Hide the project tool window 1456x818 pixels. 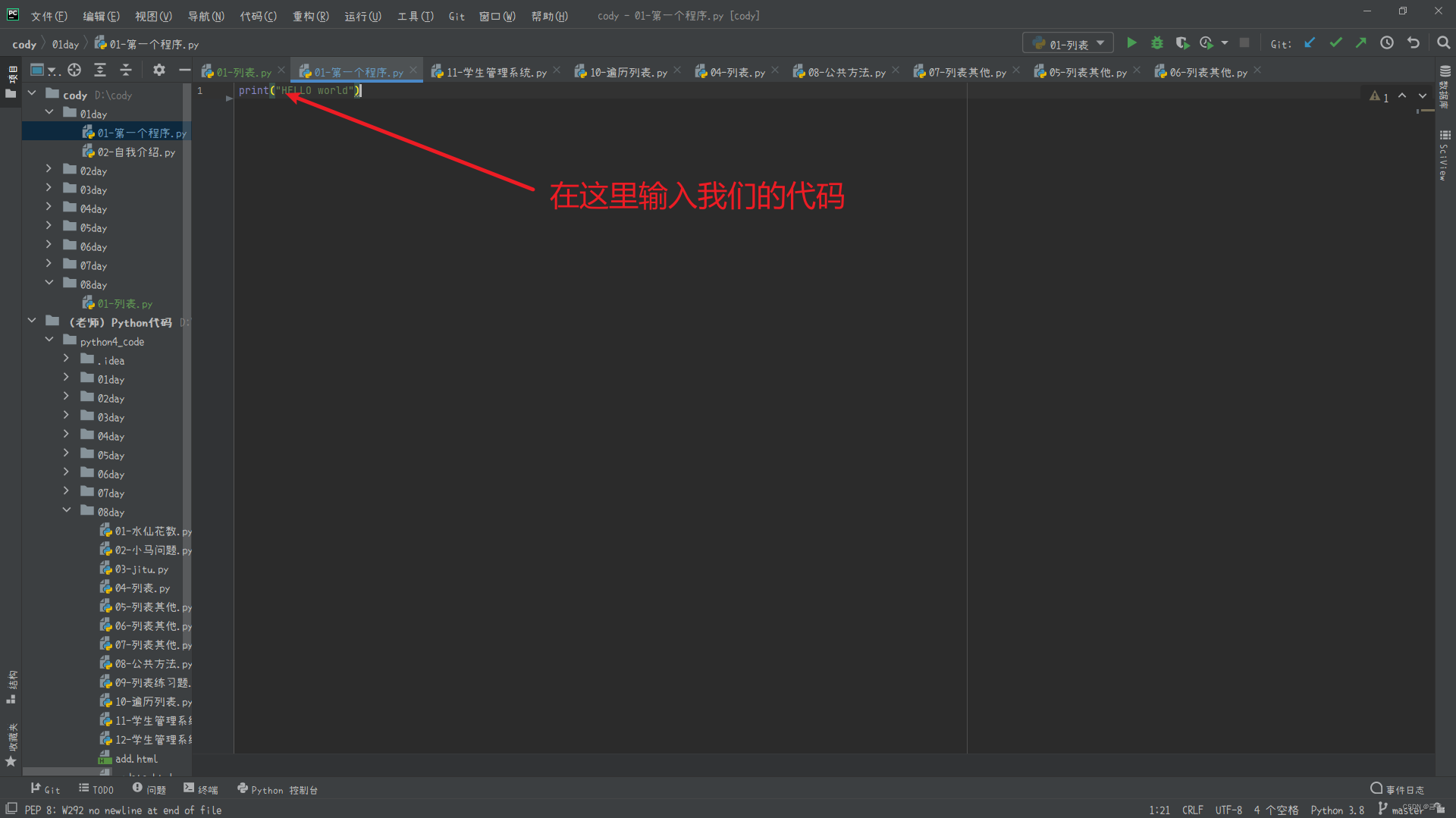click(184, 70)
